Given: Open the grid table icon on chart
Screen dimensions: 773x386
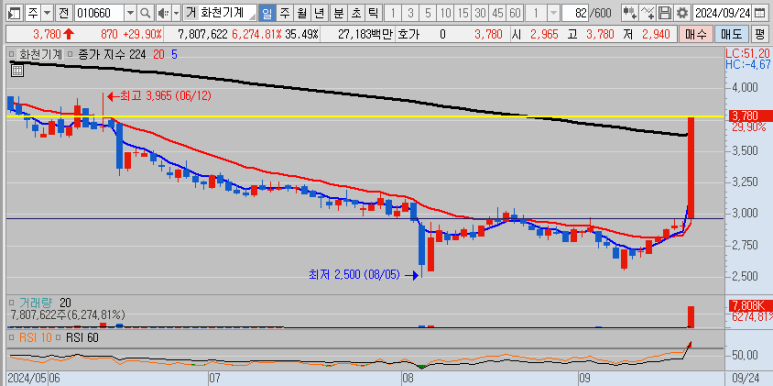Looking at the screenshot, I should tap(17, 70).
